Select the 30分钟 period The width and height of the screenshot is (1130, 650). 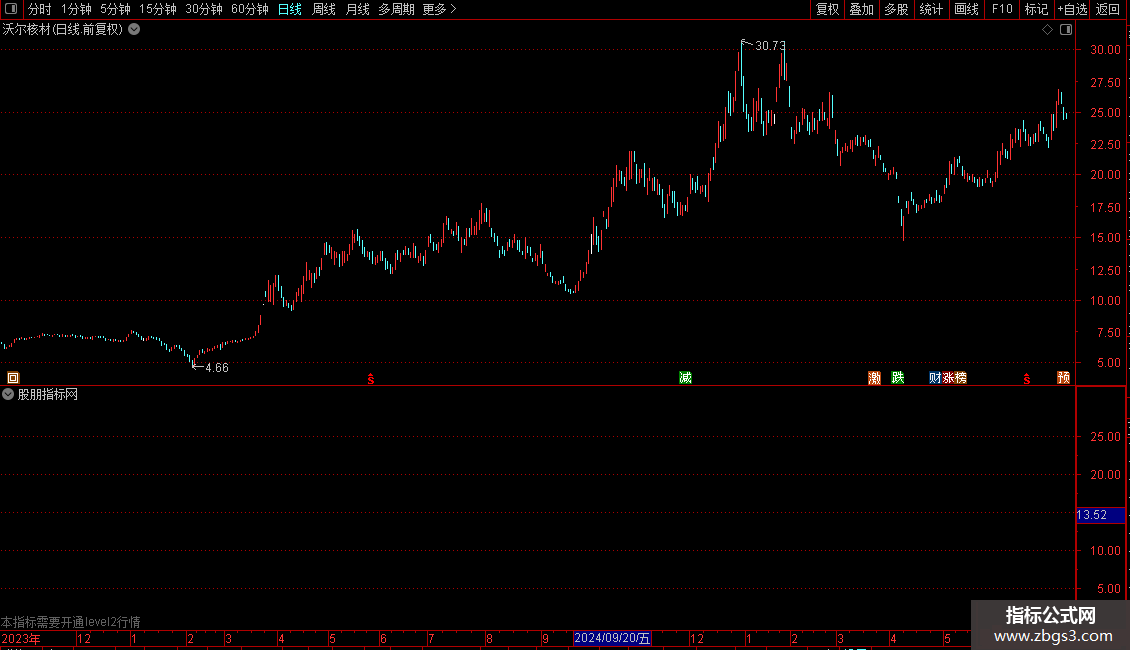(x=204, y=9)
